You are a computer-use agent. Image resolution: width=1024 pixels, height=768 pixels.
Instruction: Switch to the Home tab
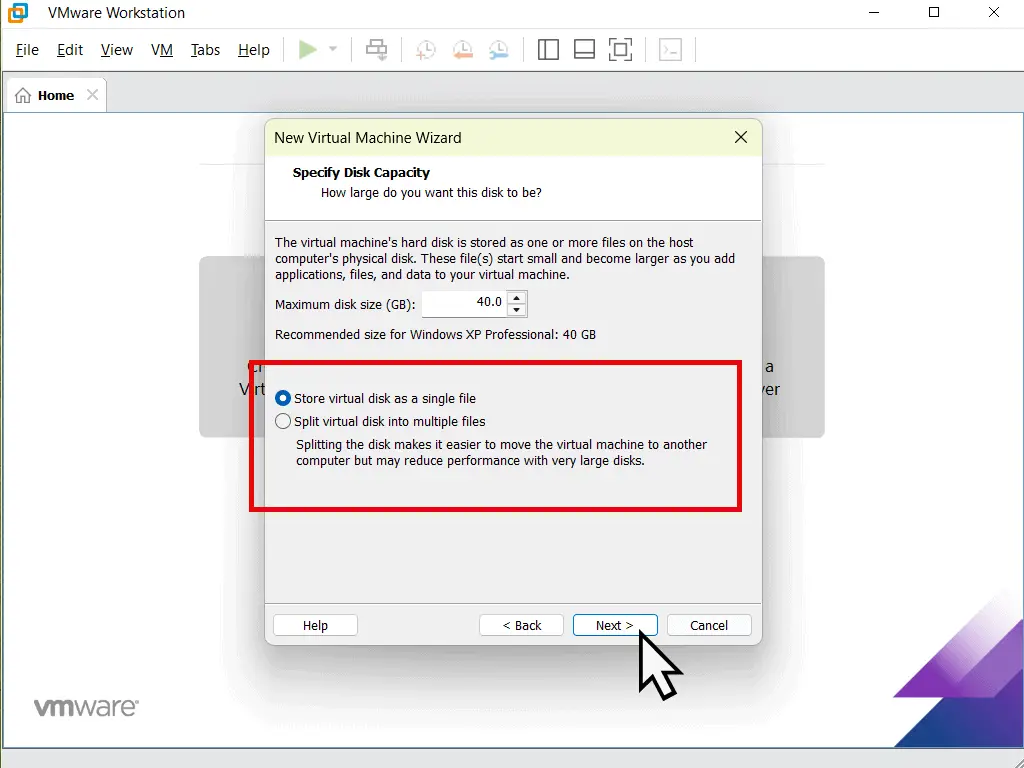coord(56,95)
